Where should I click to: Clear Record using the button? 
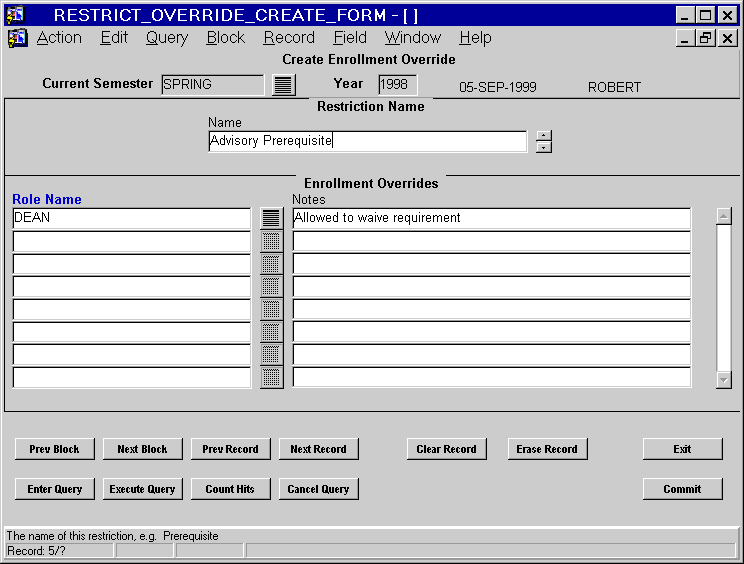tap(446, 449)
